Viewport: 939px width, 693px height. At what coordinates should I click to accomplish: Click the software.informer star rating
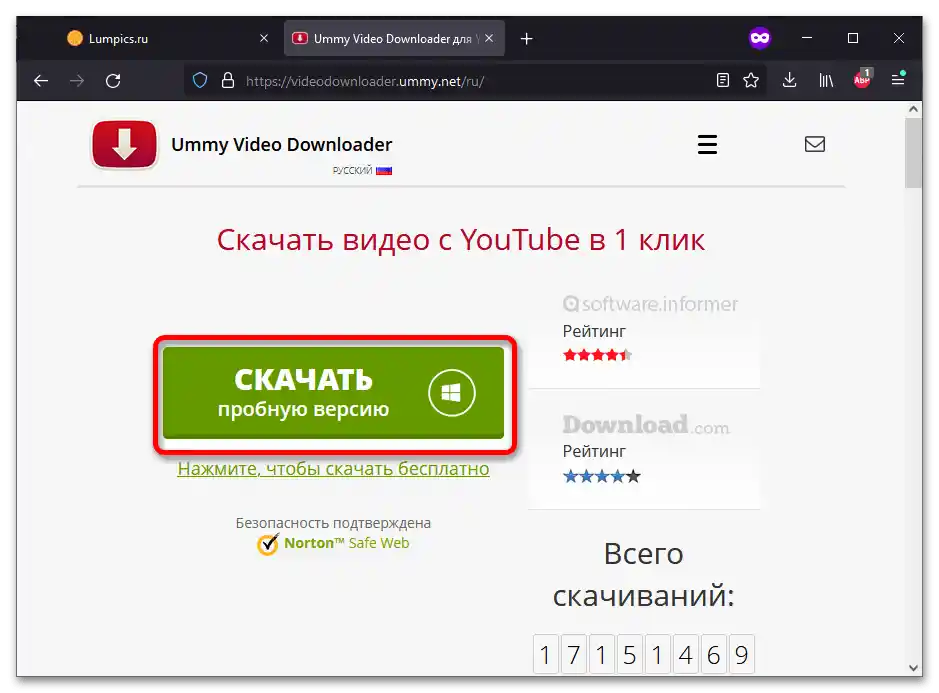[x=597, y=353]
